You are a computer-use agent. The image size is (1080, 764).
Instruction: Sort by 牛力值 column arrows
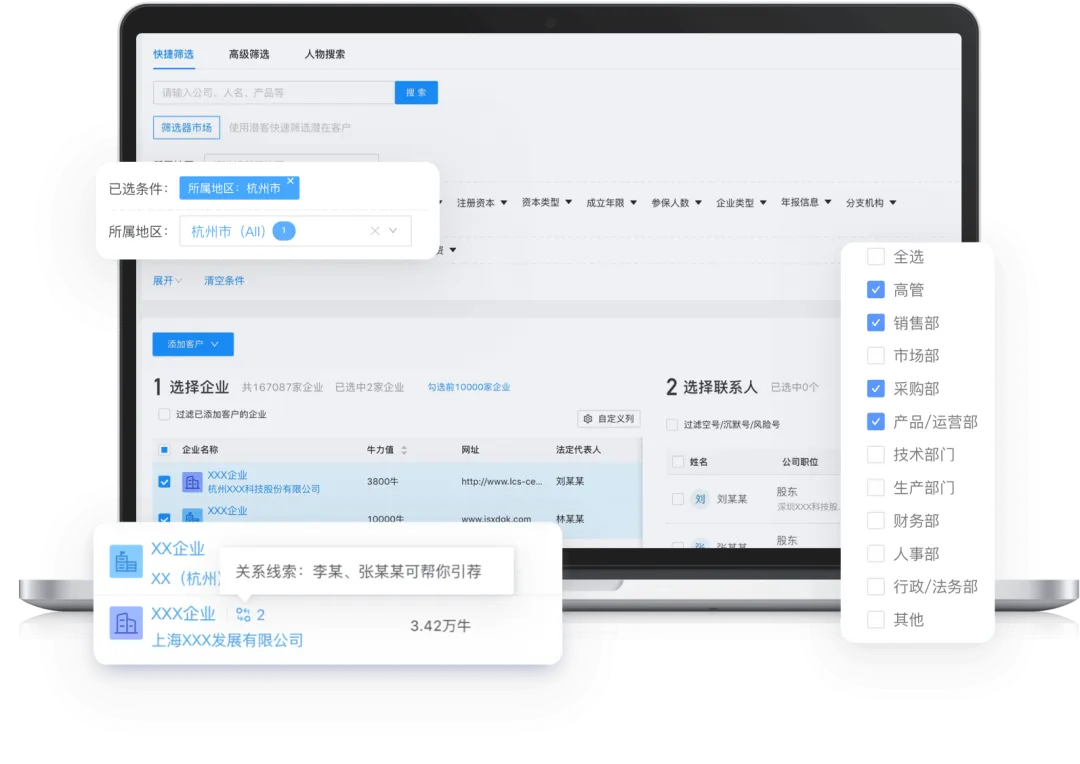coord(404,450)
